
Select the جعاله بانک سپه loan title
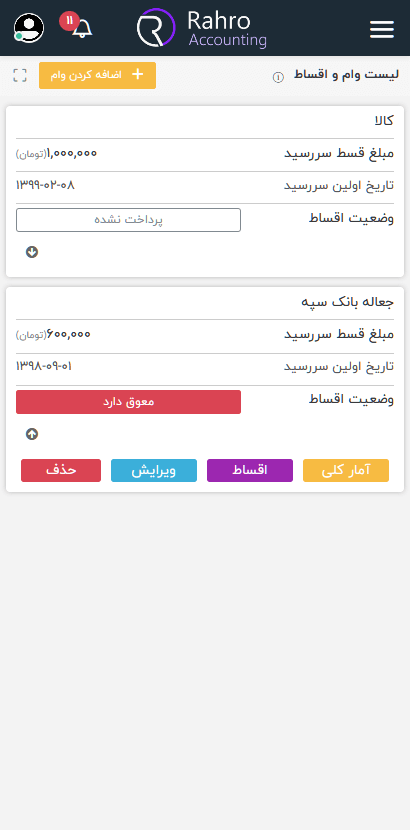click(x=348, y=302)
